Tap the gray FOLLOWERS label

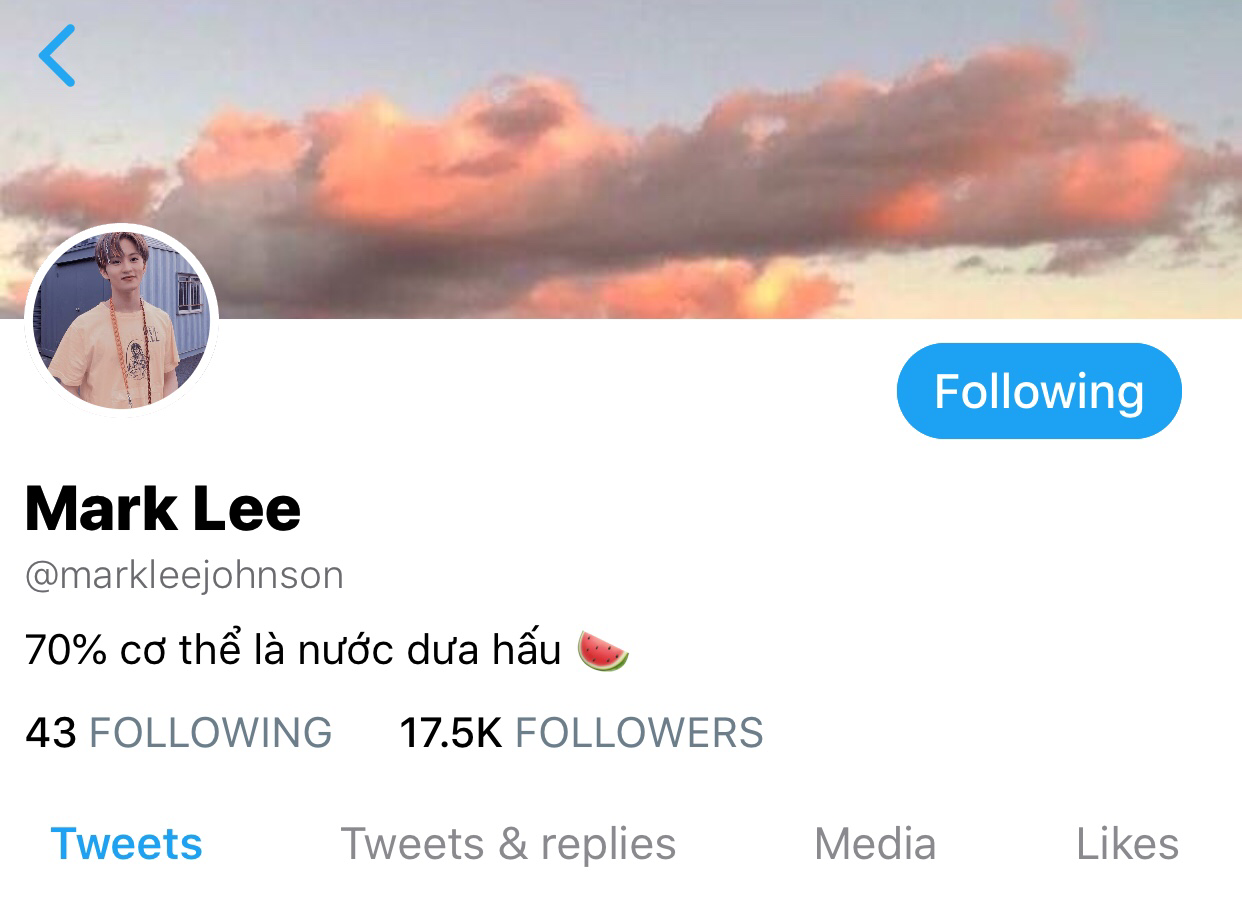[639, 733]
